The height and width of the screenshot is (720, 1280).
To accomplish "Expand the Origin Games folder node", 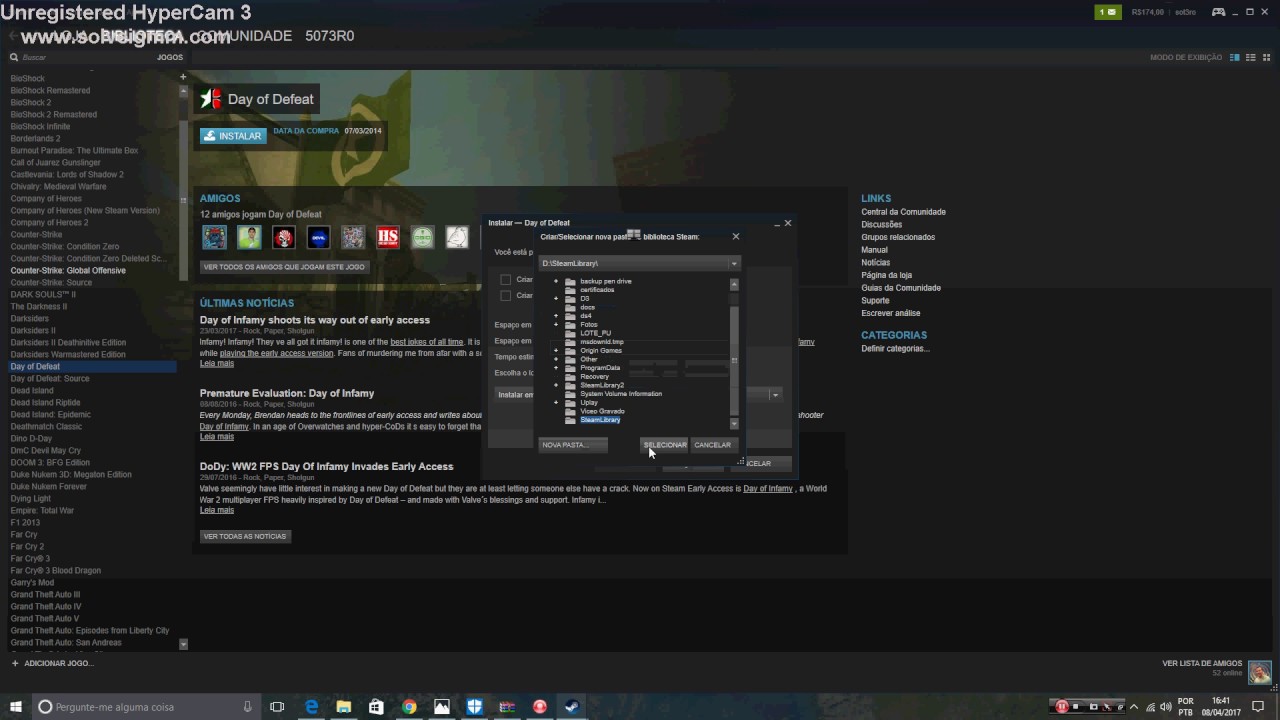I will tap(556, 350).
